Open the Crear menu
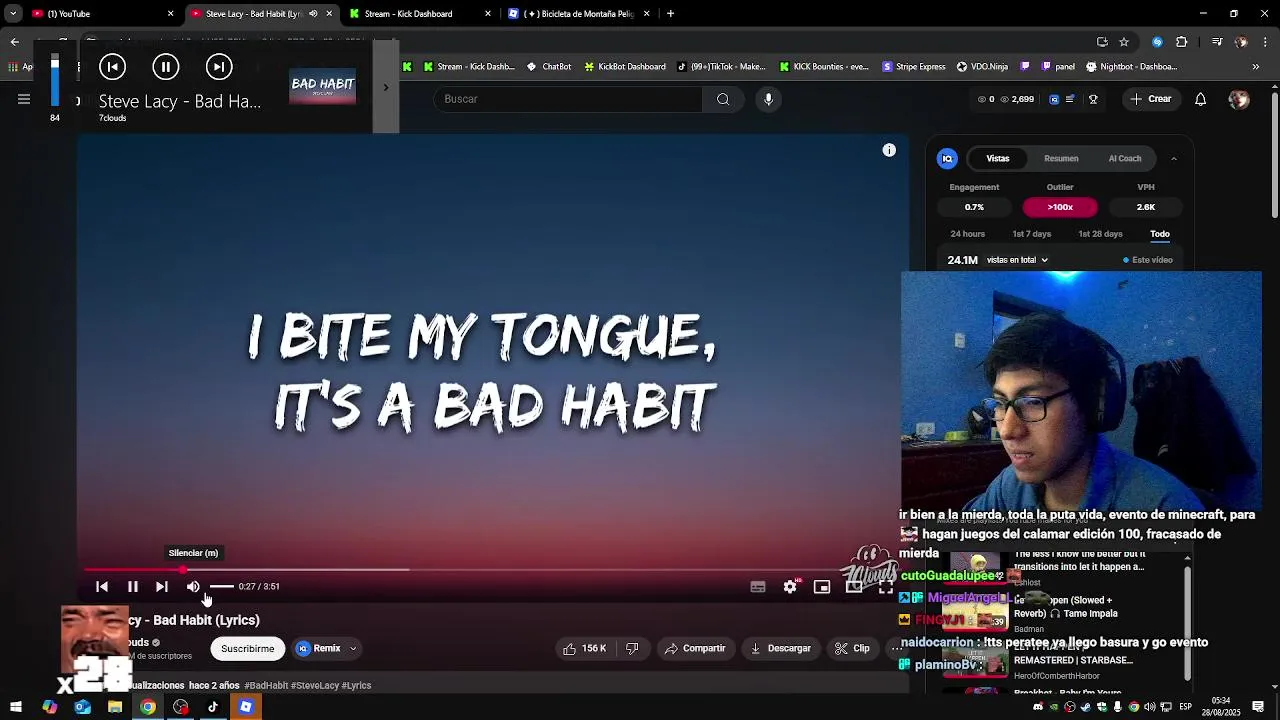Image resolution: width=1280 pixels, height=720 pixels. pos(1150,99)
